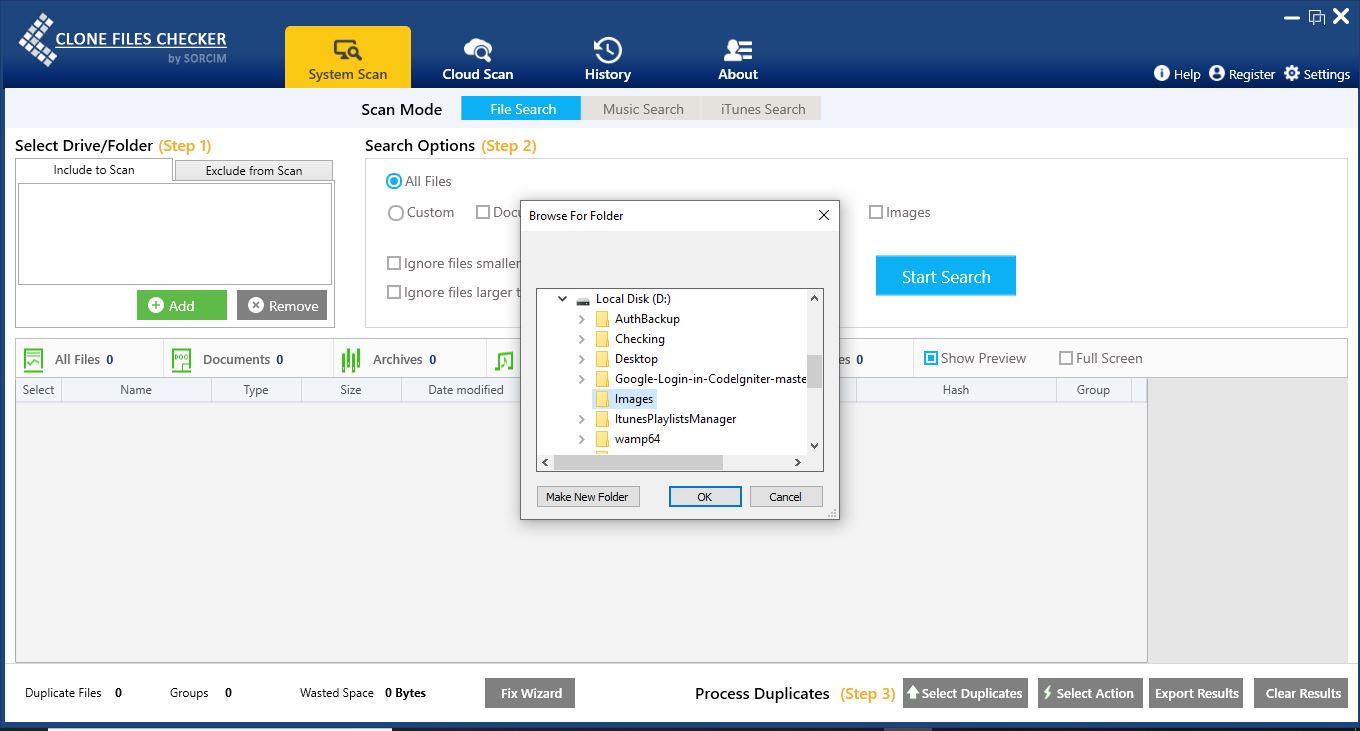Expand the Desktop folder node
Screen dimensions: 1360x731
point(582,359)
